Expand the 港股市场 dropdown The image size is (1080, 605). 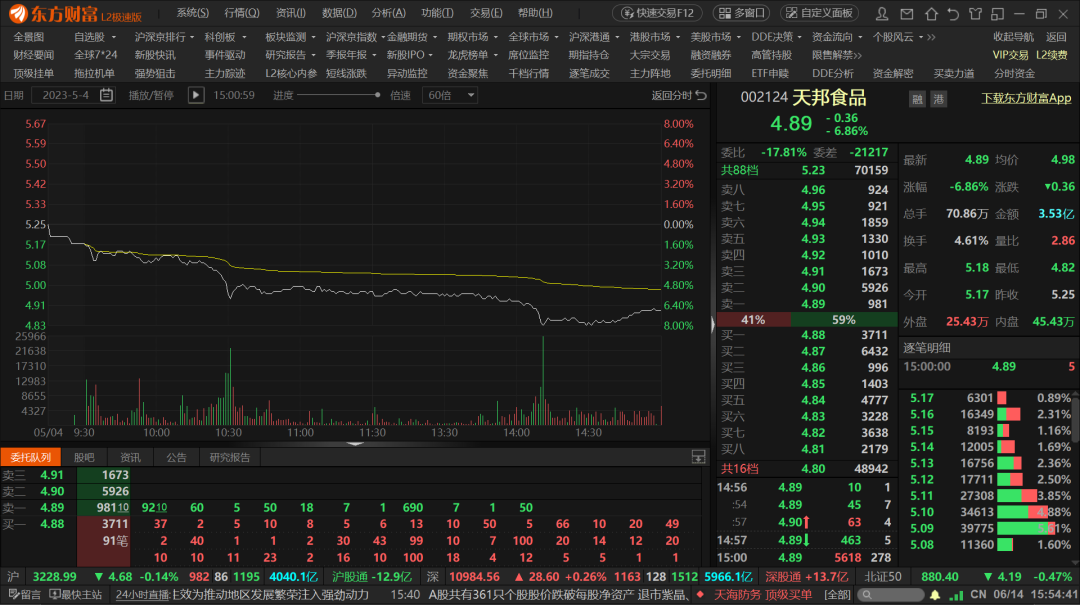pyautogui.click(x=678, y=37)
